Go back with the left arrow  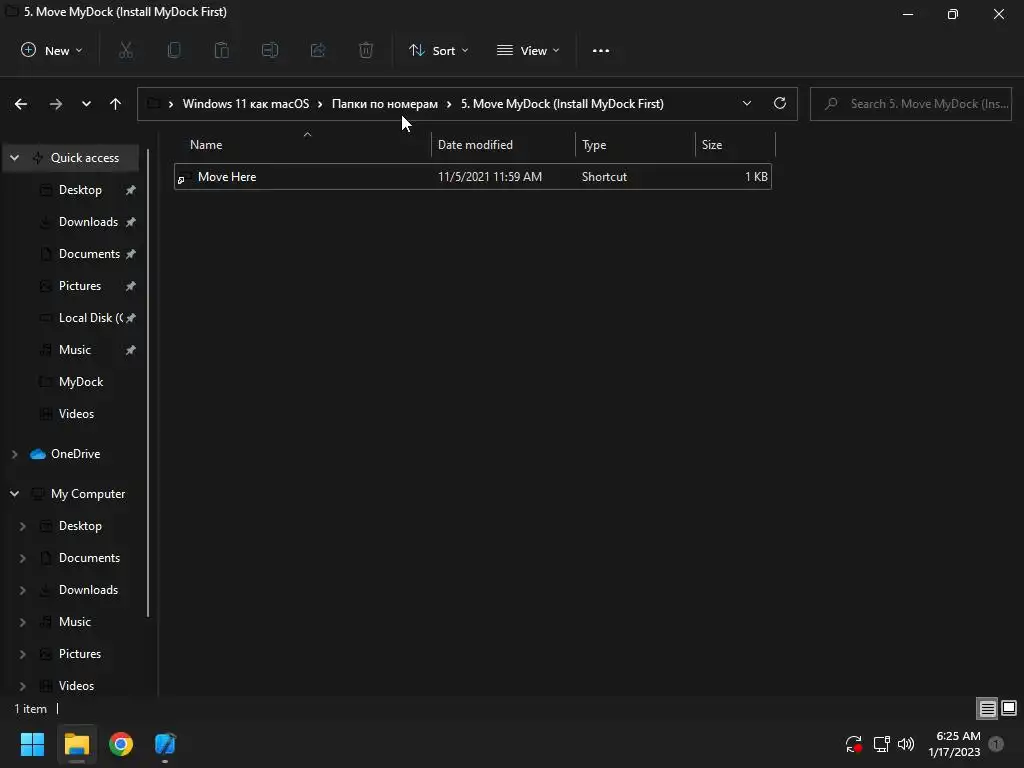[x=21, y=104]
